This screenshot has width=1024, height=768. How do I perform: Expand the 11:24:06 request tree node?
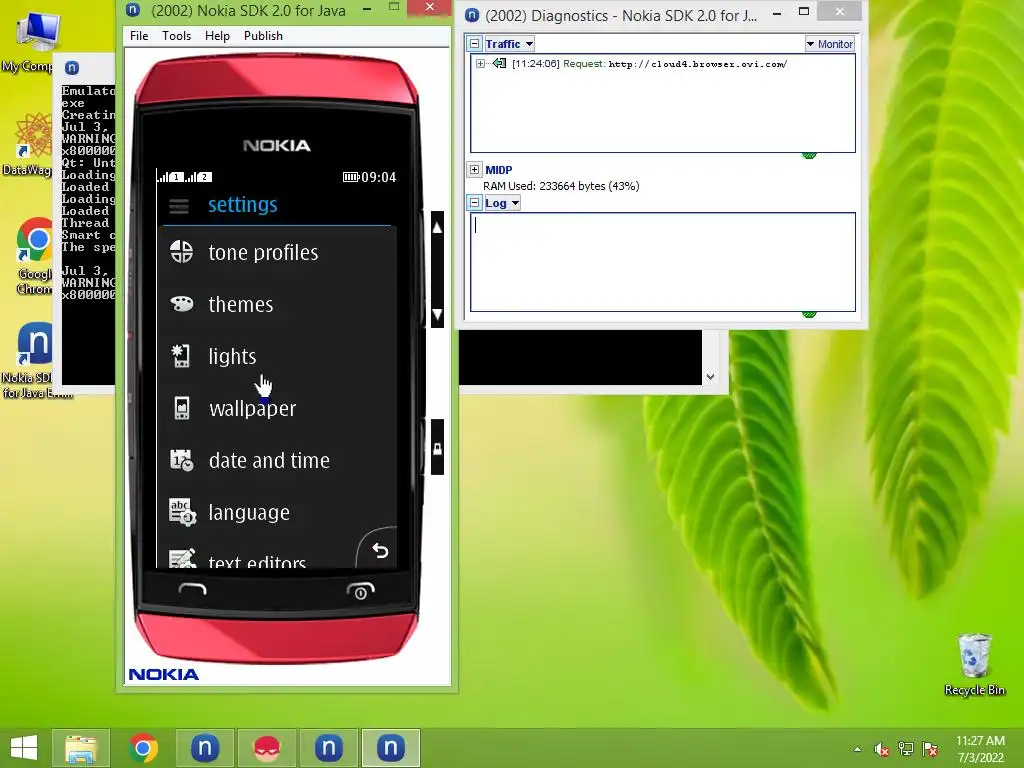point(481,63)
